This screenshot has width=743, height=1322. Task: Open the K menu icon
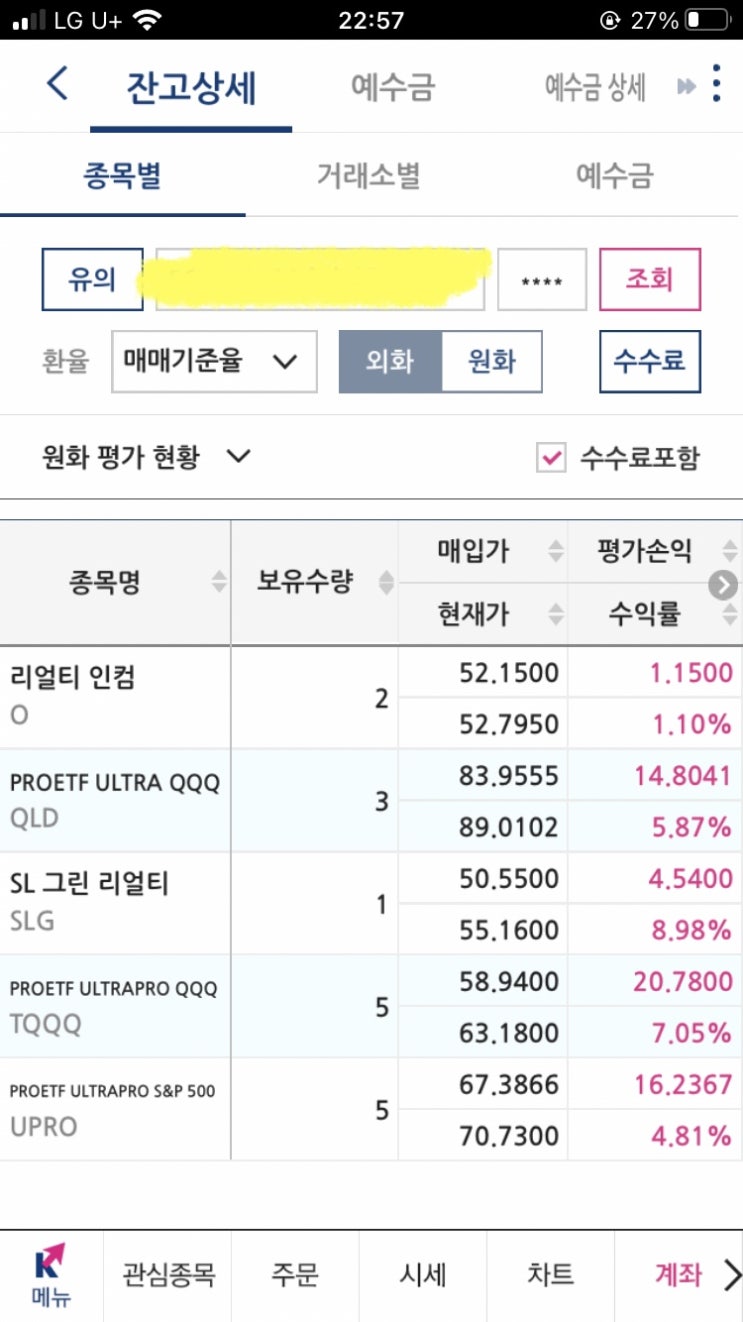pyautogui.click(x=50, y=1275)
